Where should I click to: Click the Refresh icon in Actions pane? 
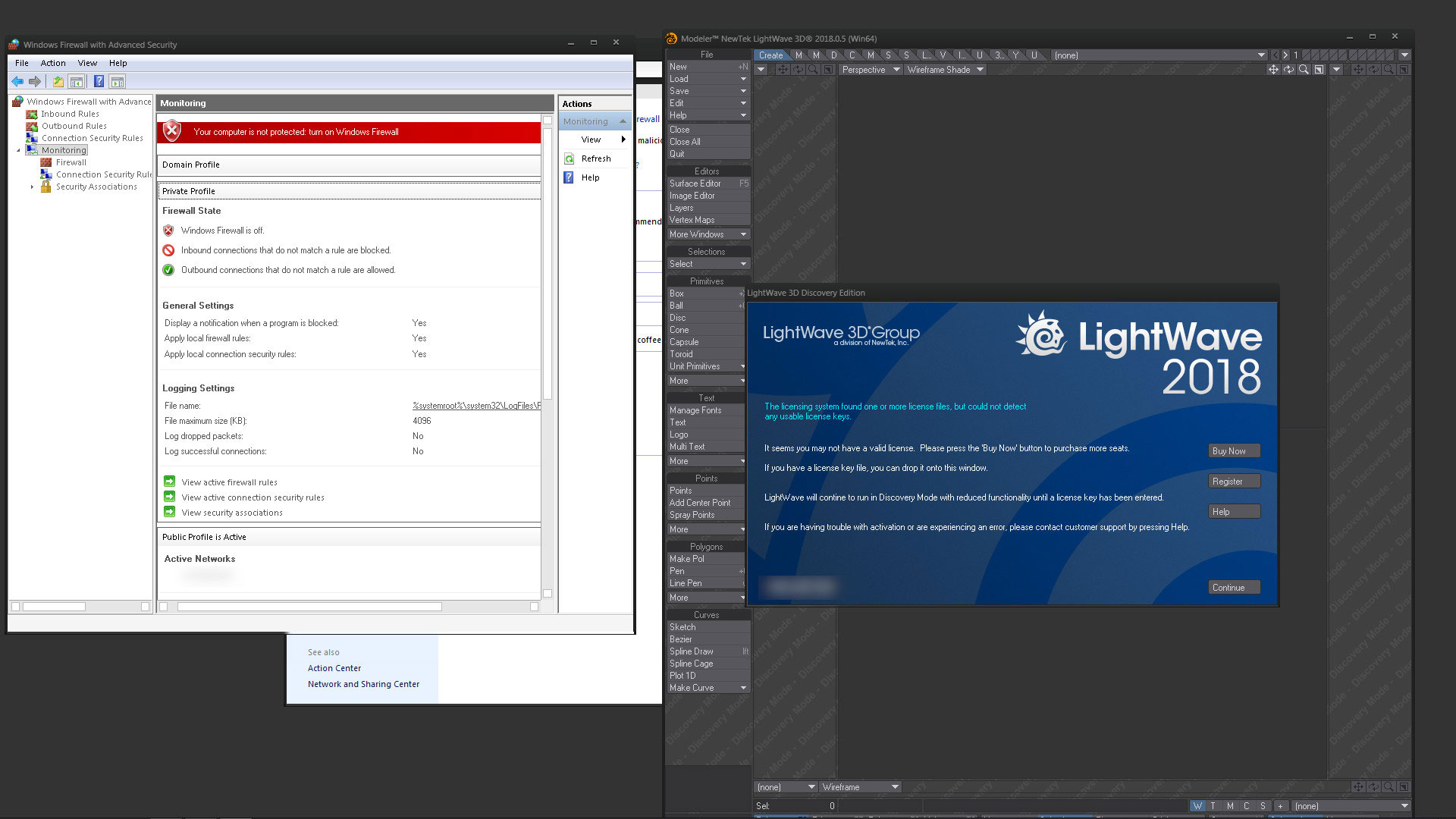point(569,158)
